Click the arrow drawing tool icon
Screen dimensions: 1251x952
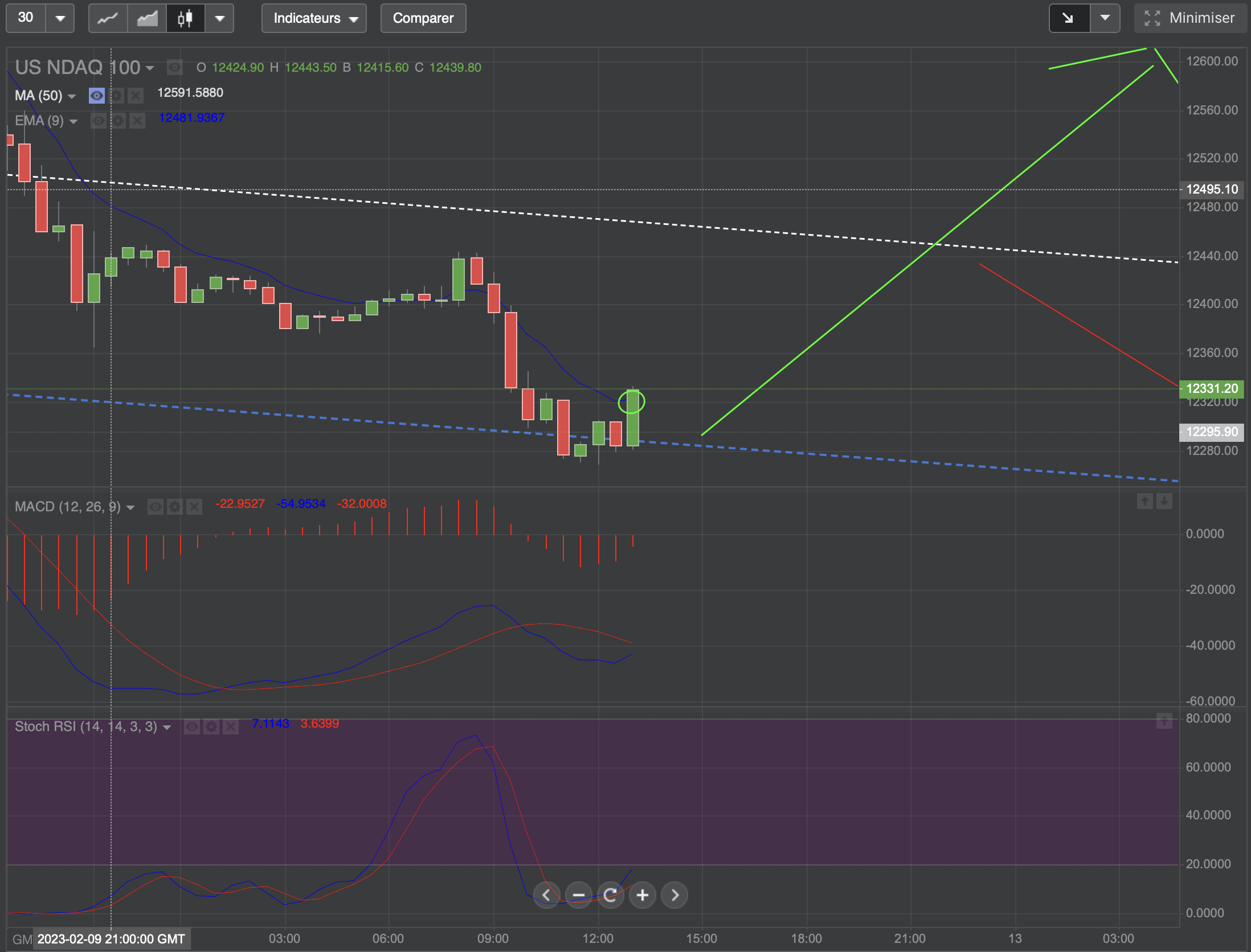1069,18
